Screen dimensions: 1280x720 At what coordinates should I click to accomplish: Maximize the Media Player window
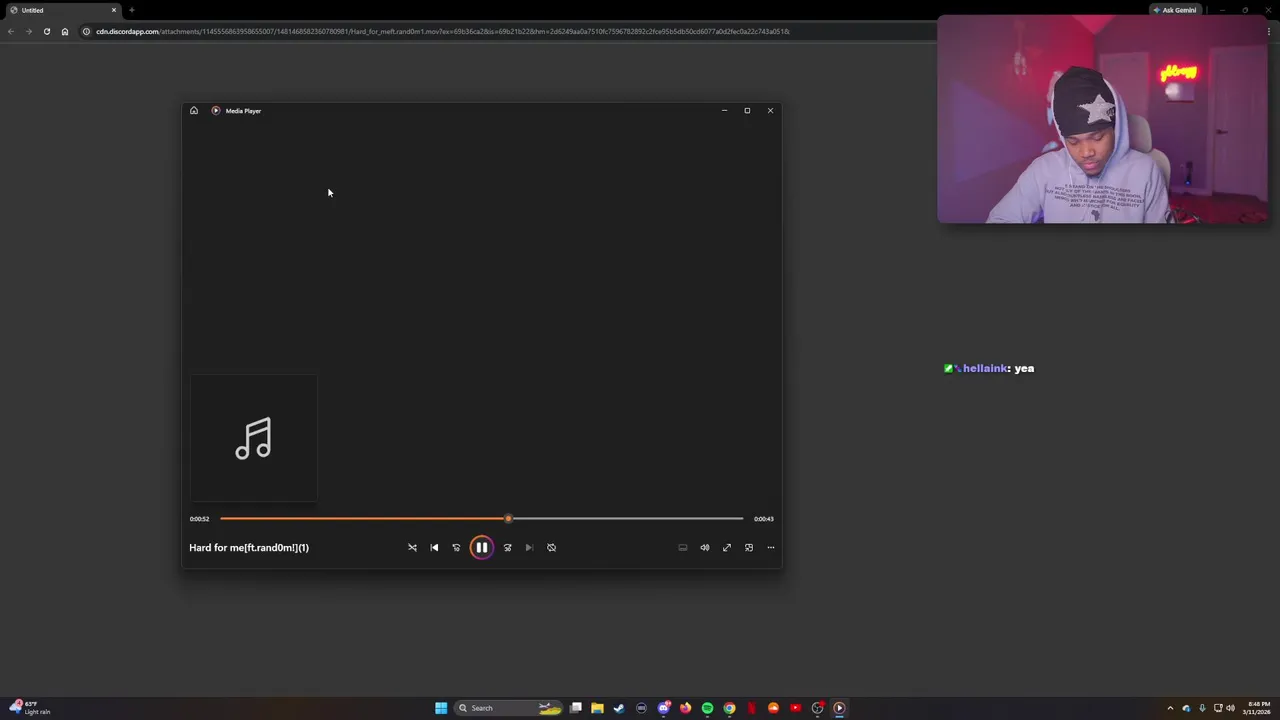[747, 110]
